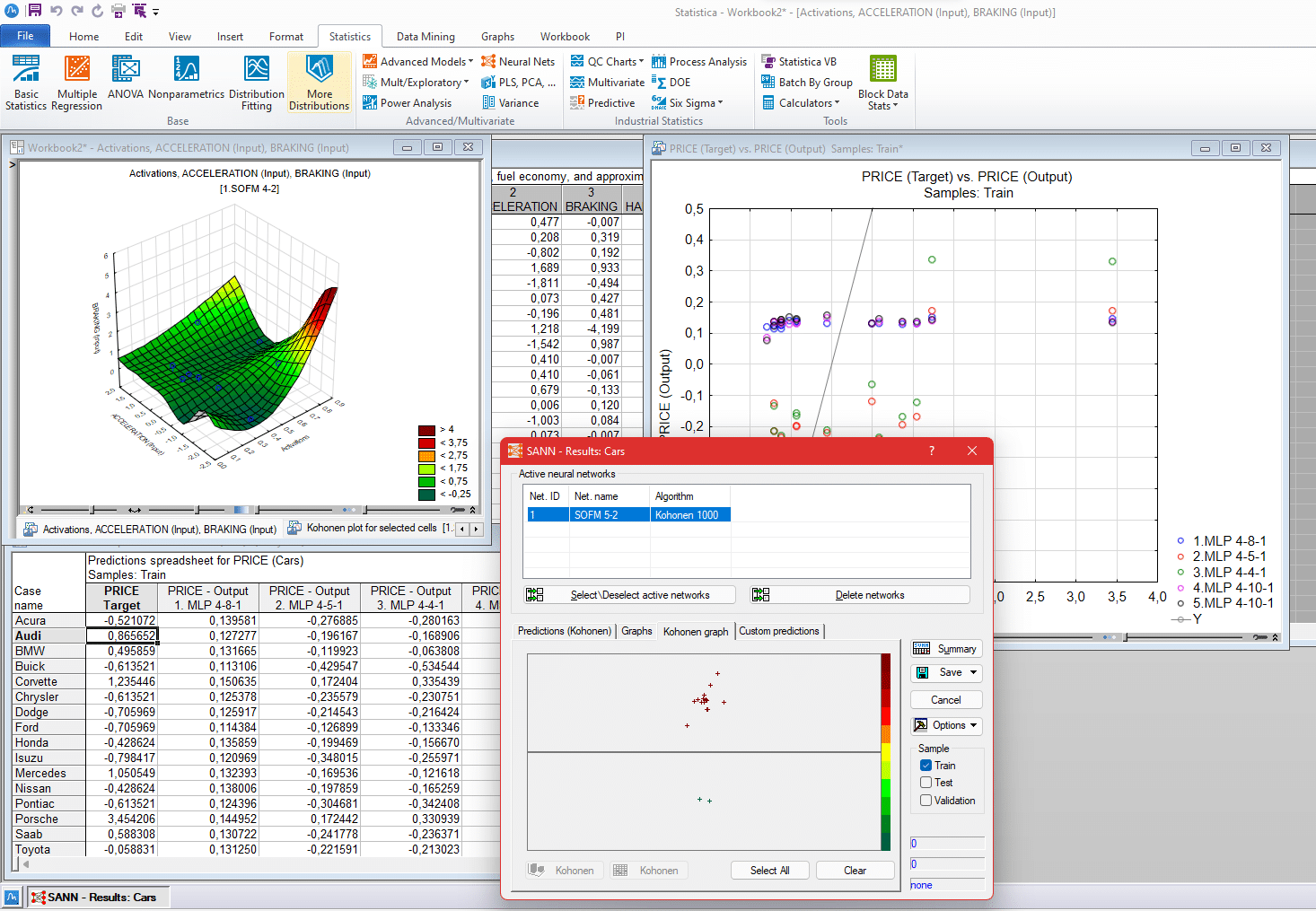Open the quick access toolbar customize arrow

[155, 12]
